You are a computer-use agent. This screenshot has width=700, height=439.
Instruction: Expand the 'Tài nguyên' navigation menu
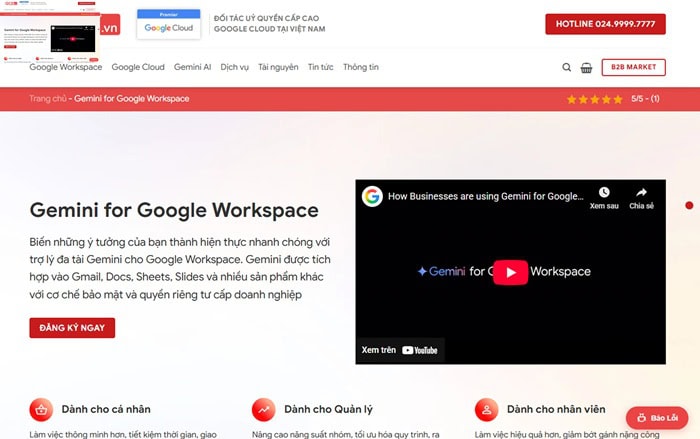278,68
